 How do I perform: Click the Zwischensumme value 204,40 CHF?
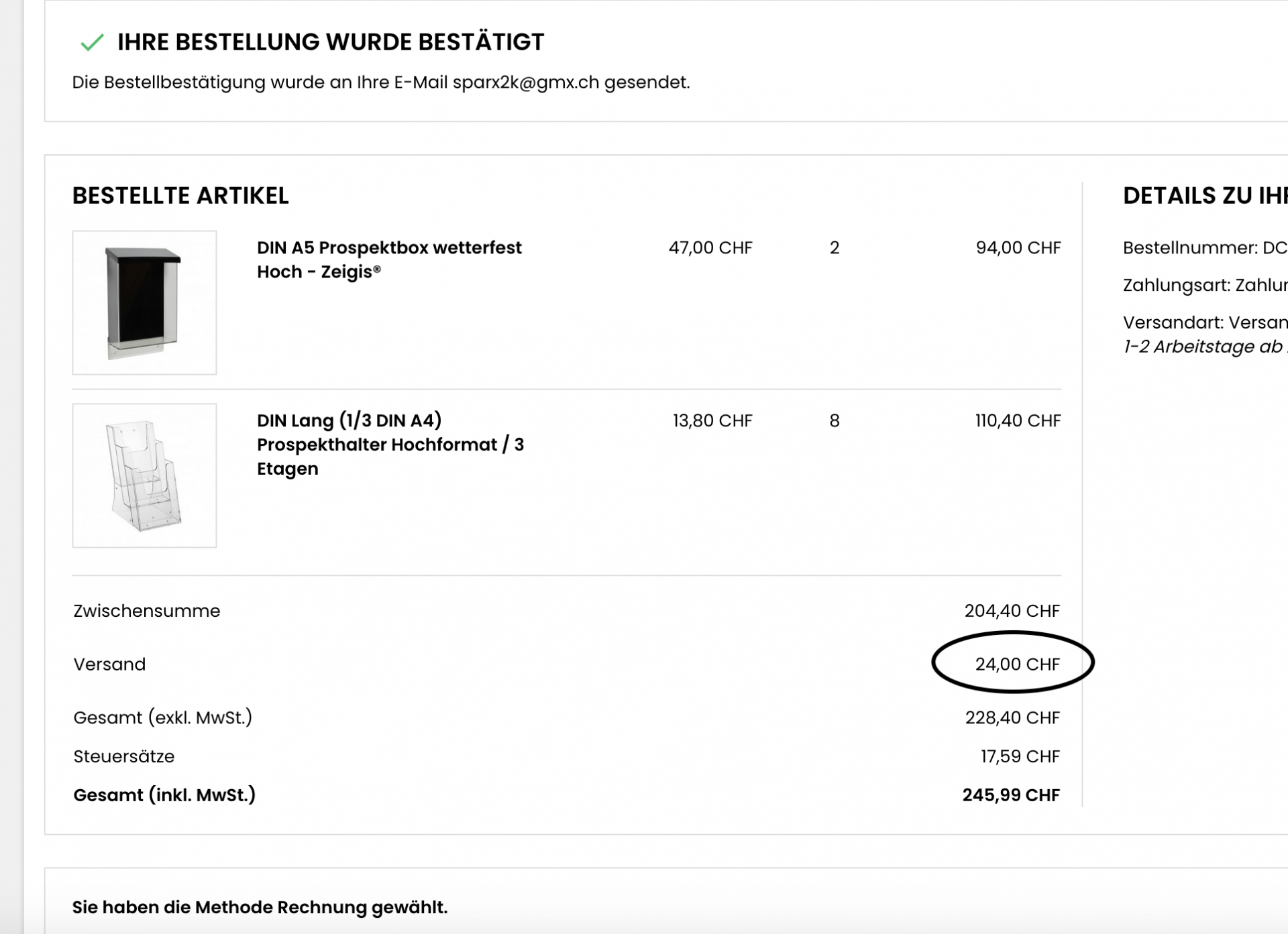(1012, 611)
